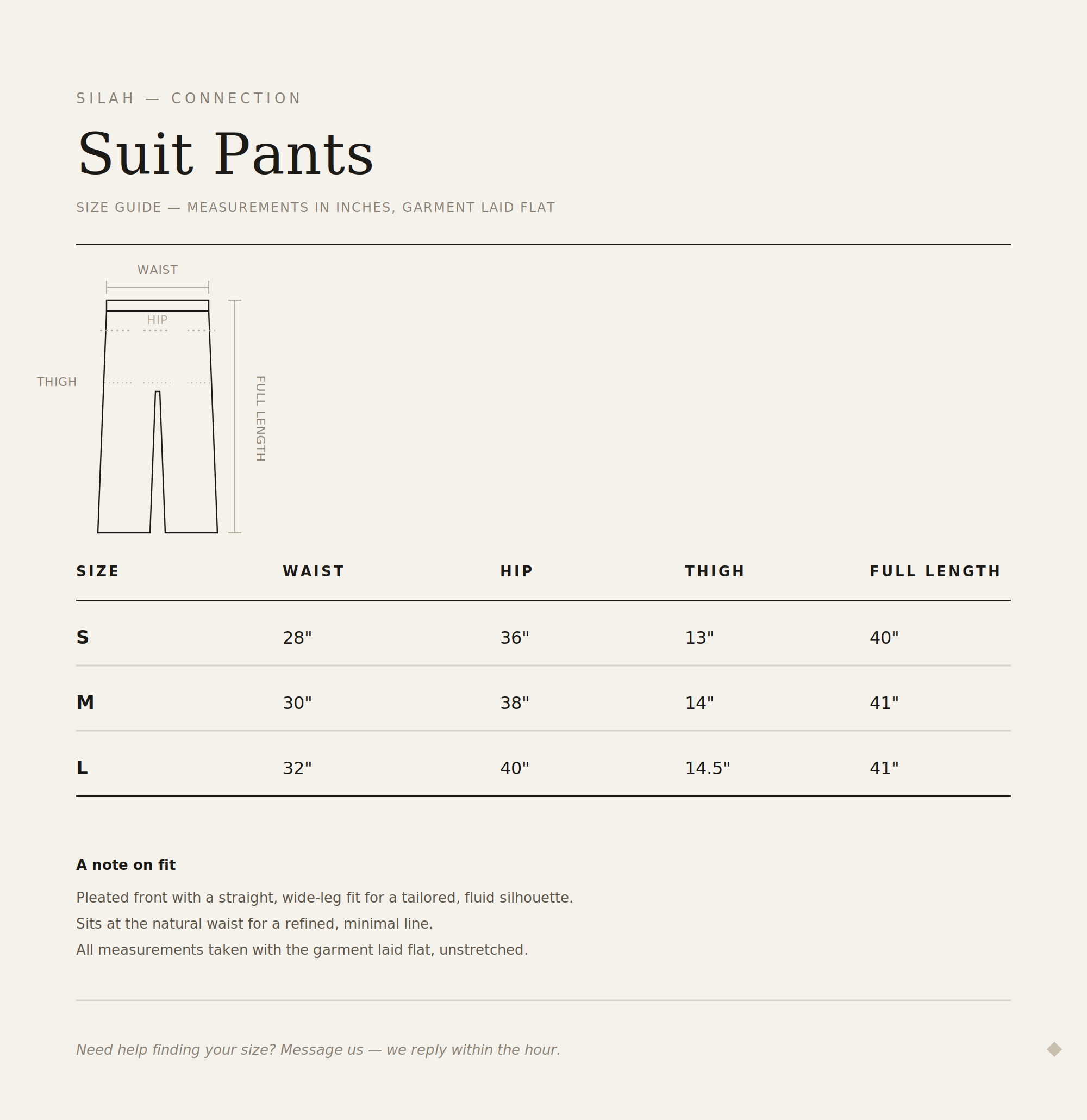Click the HIP label on pants diagram
The image size is (1087, 1120).
157,320
